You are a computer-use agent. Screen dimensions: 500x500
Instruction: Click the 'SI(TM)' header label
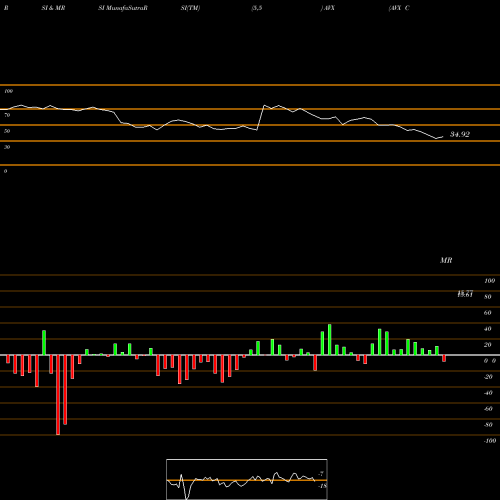tap(190, 8)
